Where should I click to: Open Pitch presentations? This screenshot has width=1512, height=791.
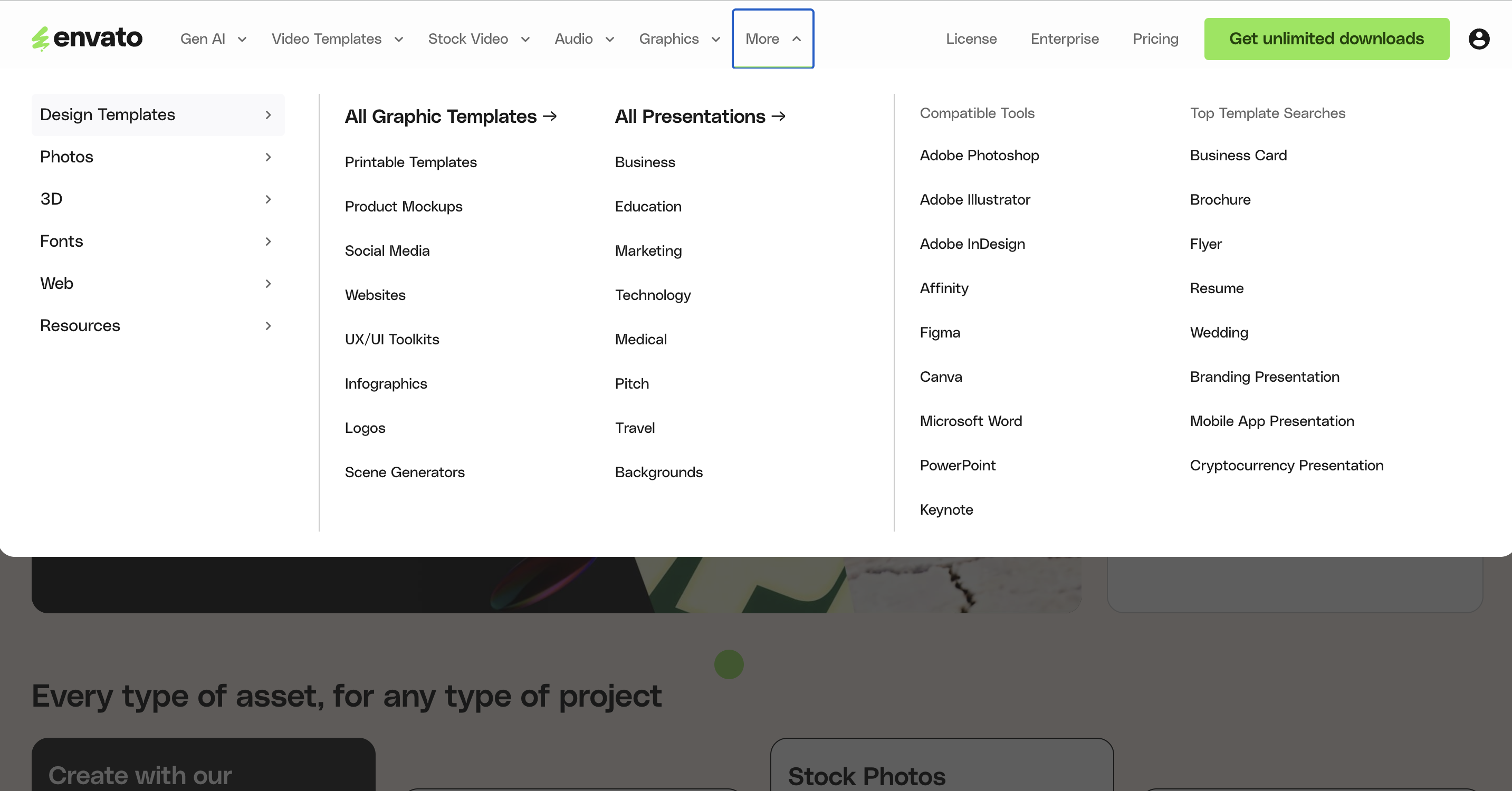pyautogui.click(x=631, y=384)
